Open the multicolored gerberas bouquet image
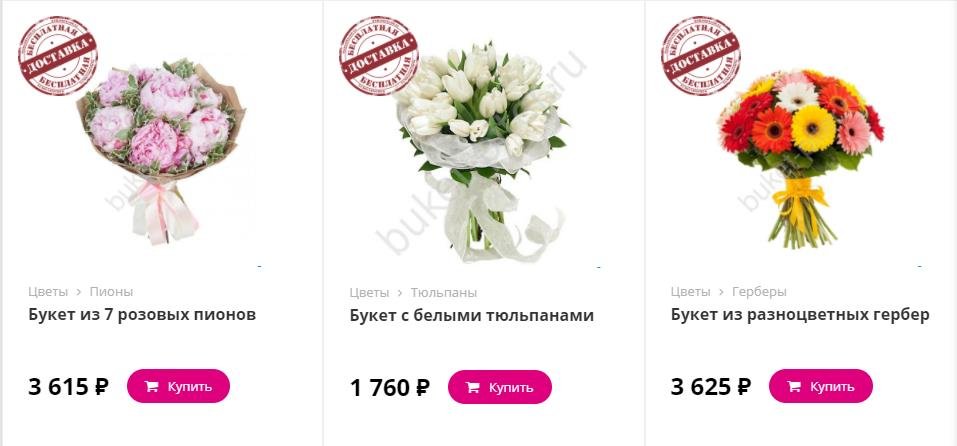The image size is (957, 446). click(801, 157)
